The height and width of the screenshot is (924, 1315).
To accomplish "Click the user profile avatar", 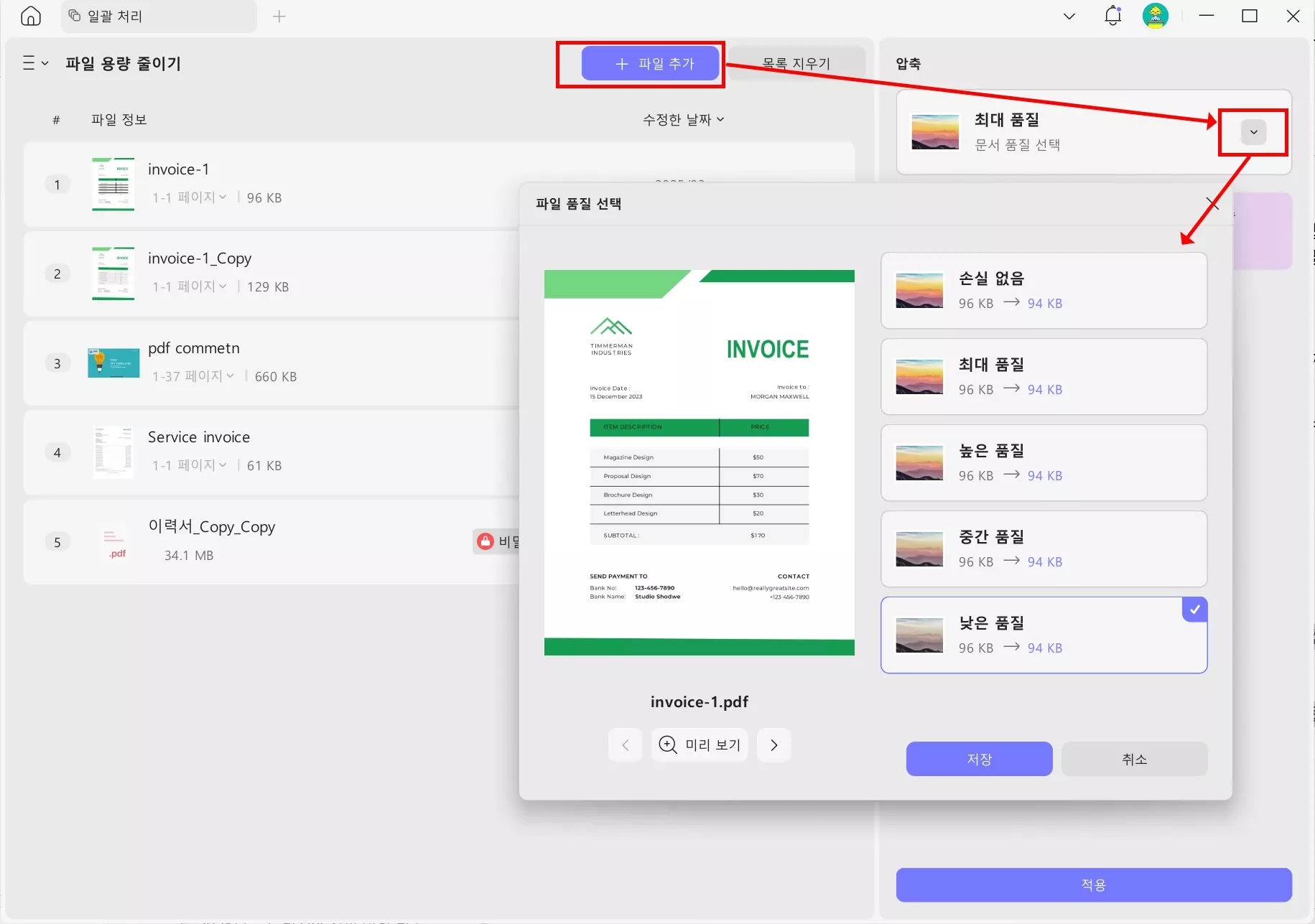I will click(x=1156, y=15).
